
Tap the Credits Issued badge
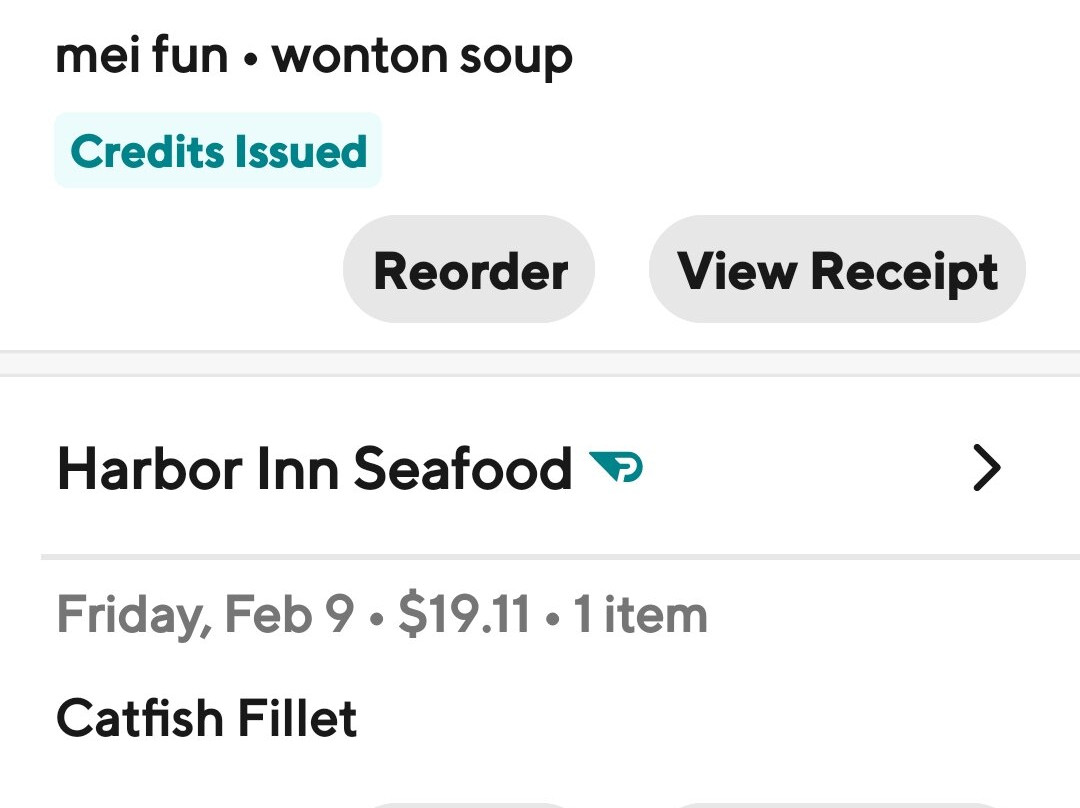[x=218, y=151]
